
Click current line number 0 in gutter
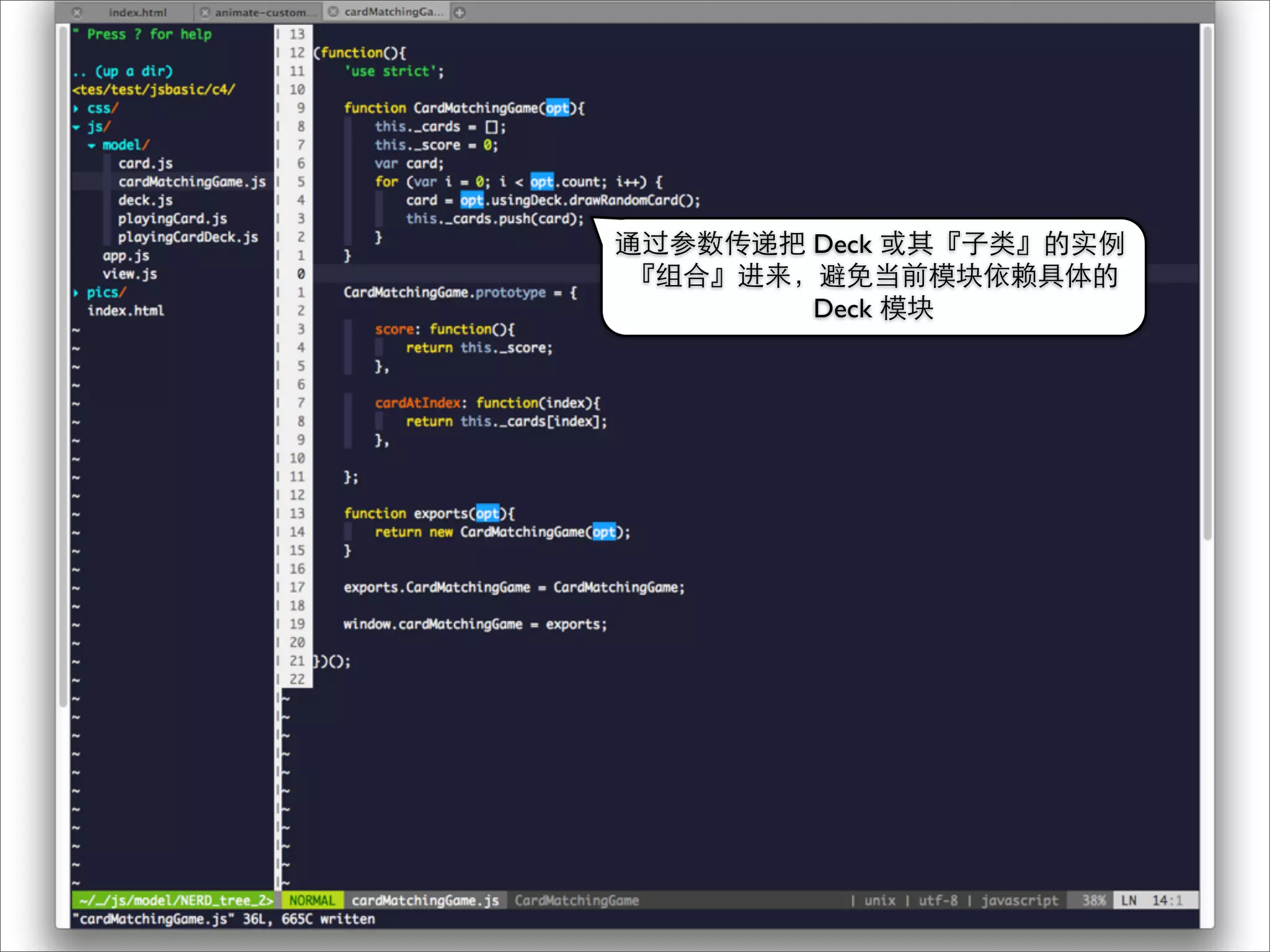(x=301, y=274)
